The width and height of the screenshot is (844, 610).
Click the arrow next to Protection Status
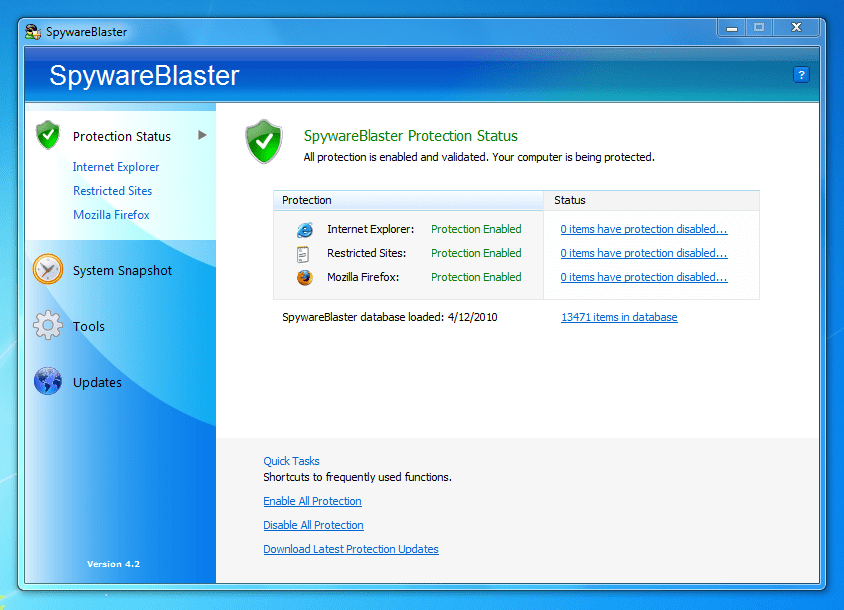coord(202,135)
